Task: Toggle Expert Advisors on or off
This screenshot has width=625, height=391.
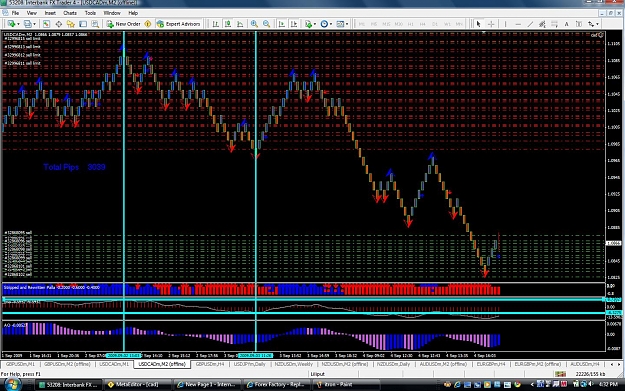Action: click(179, 24)
